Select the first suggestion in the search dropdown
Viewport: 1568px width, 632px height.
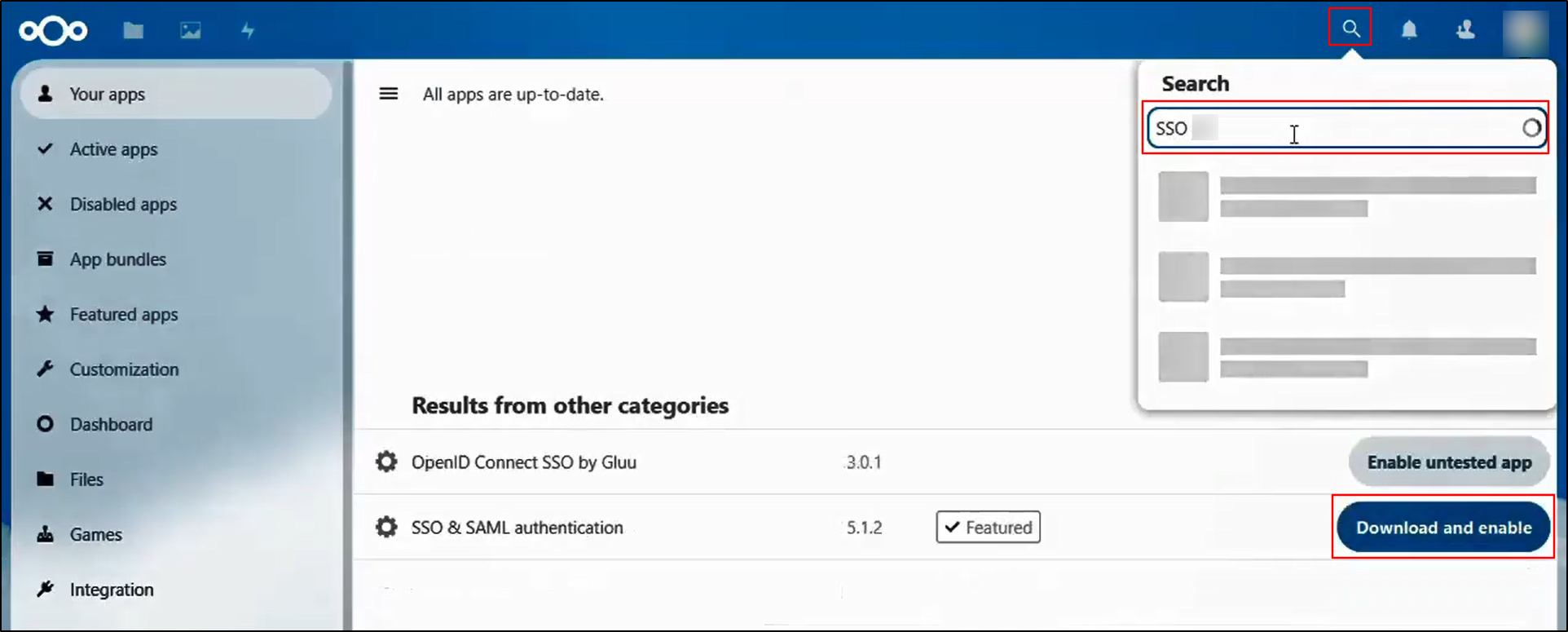click(x=1345, y=197)
